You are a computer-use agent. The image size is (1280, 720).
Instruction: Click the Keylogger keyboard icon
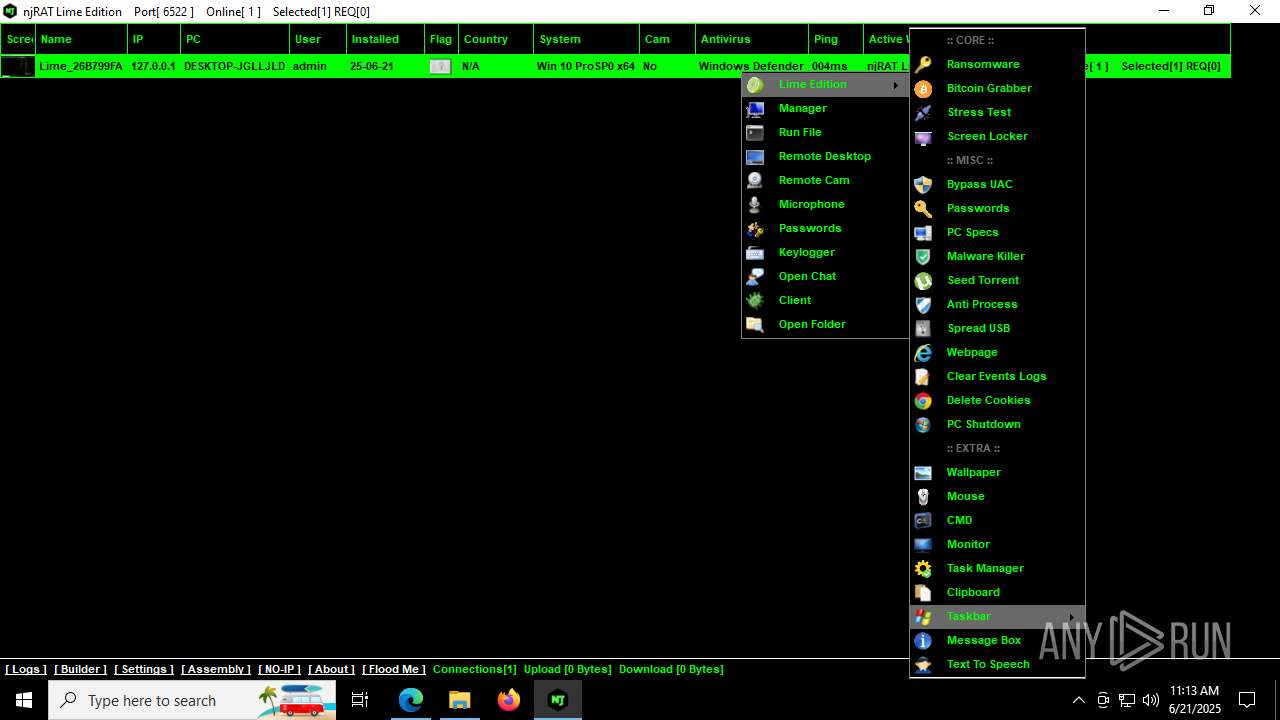755,252
